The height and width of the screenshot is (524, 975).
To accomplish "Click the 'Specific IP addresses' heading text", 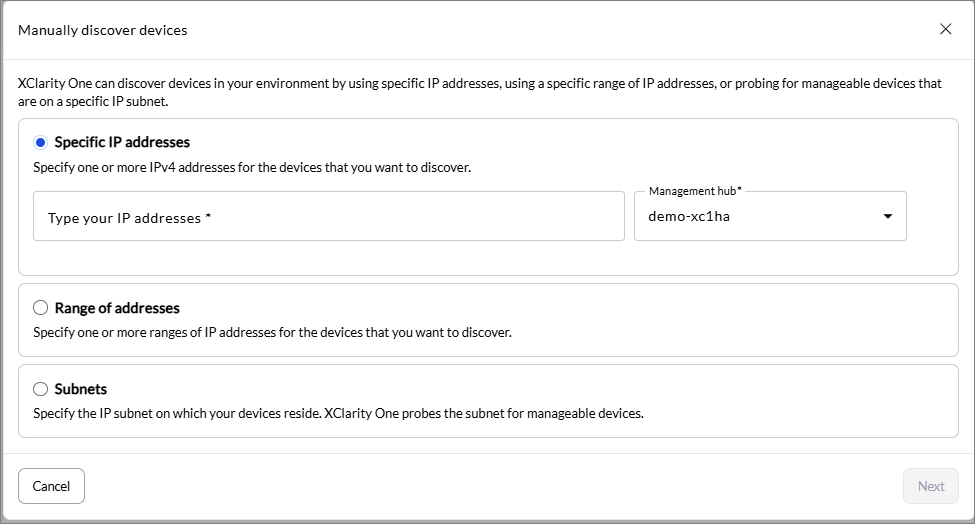I will [x=122, y=142].
